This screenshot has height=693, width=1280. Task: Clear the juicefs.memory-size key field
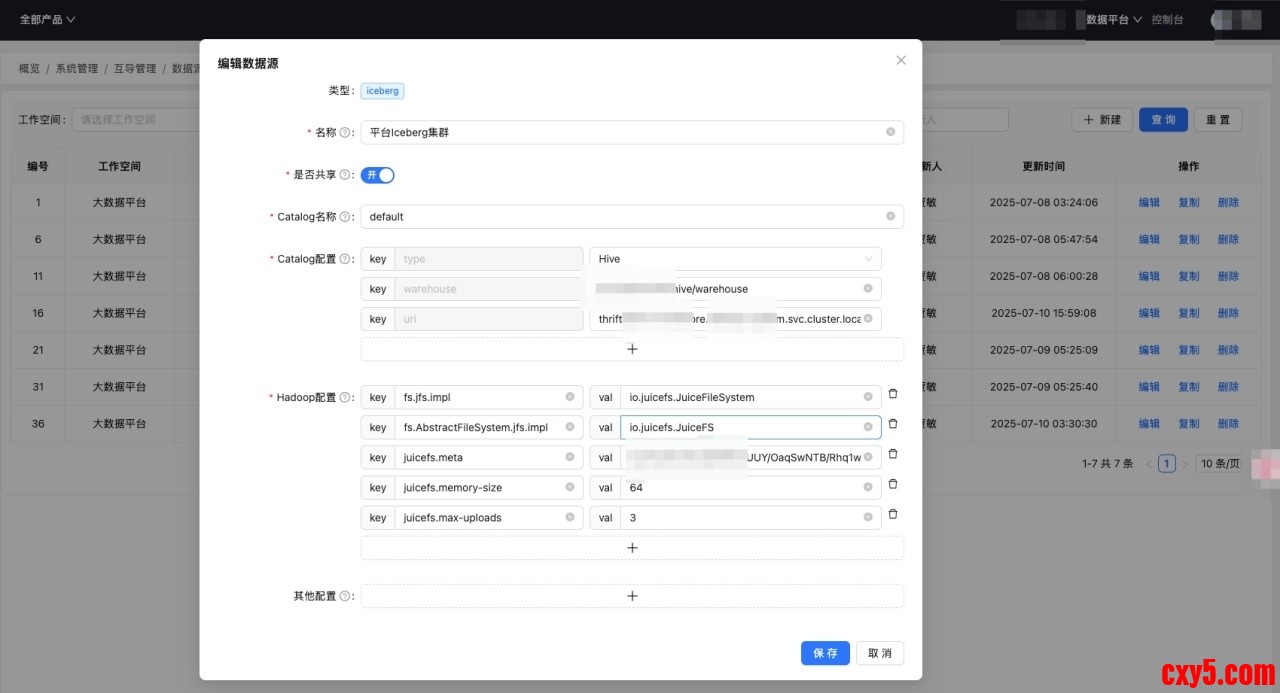[570, 488]
